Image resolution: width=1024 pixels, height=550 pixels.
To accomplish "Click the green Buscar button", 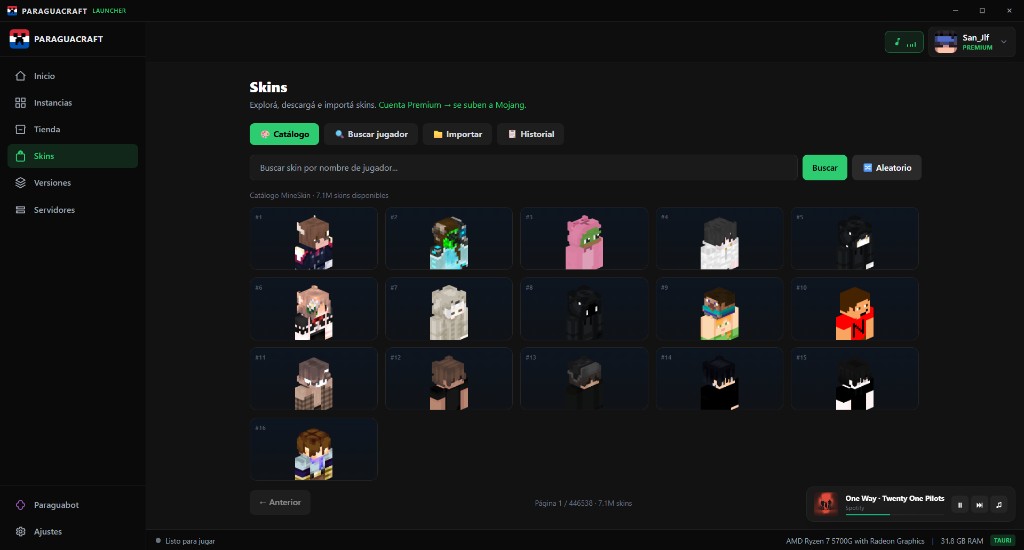I will pos(824,168).
